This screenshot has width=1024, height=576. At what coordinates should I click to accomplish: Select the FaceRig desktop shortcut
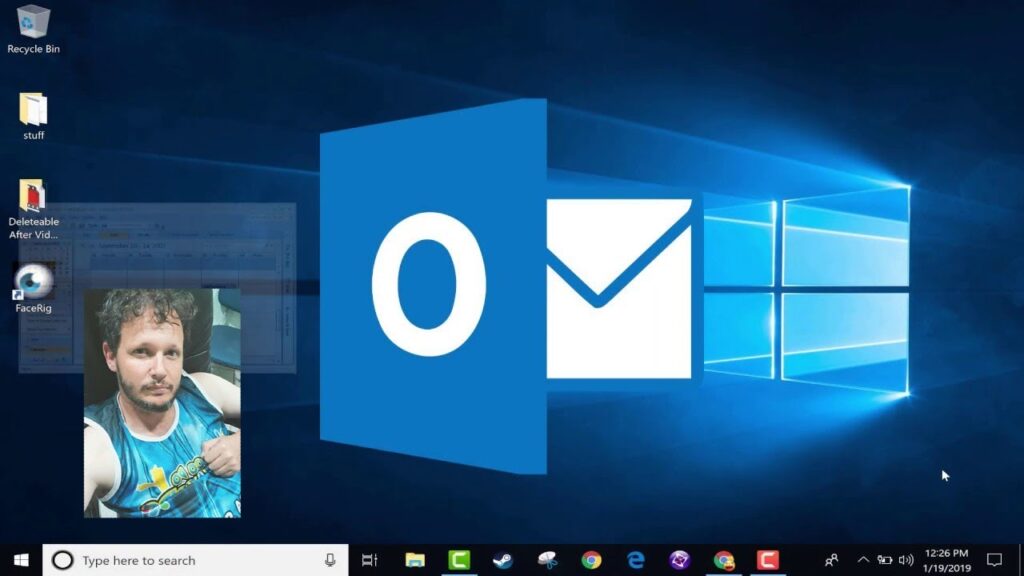coord(33,288)
